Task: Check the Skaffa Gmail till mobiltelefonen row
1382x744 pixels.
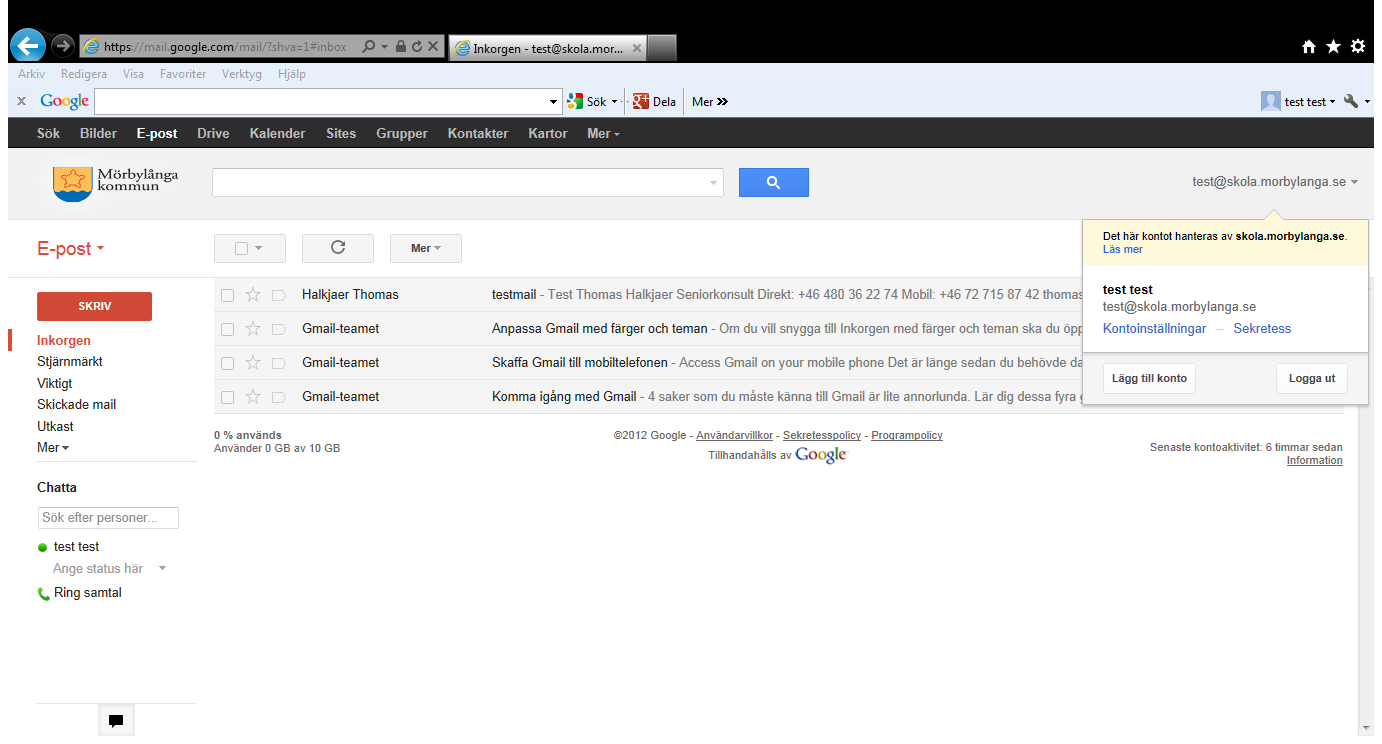Action: point(227,363)
